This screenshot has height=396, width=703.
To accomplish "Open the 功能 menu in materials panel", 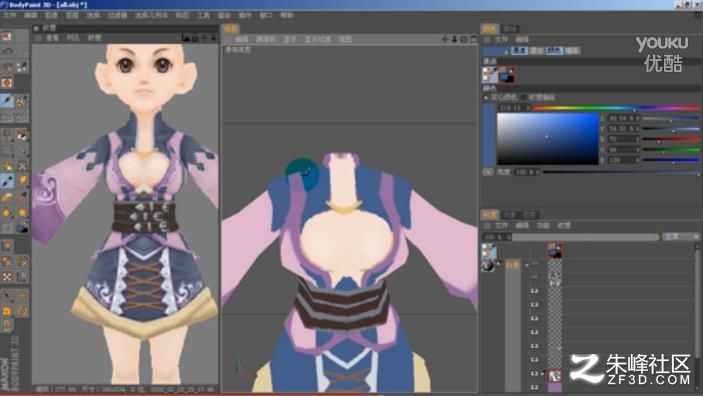I will tap(543, 226).
